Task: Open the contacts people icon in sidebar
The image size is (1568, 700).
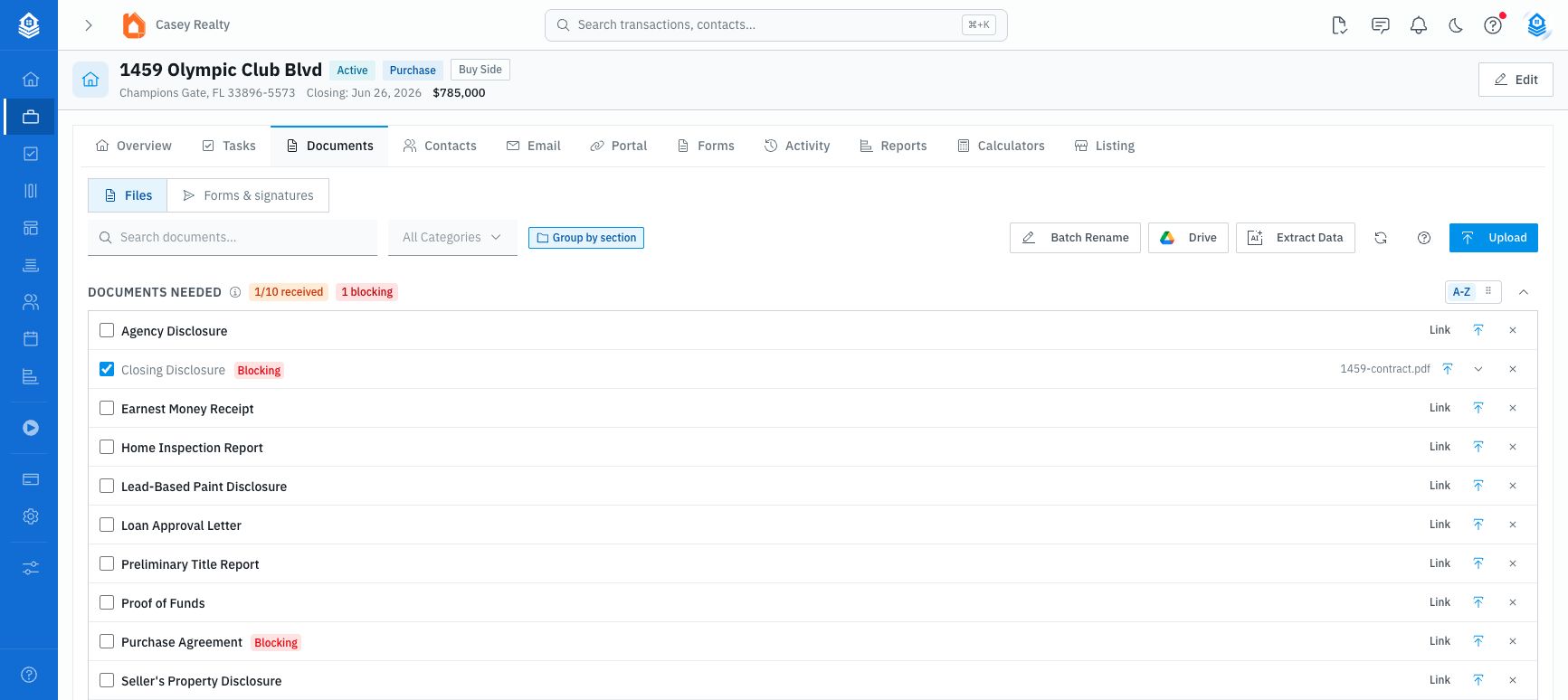Action: [x=31, y=302]
